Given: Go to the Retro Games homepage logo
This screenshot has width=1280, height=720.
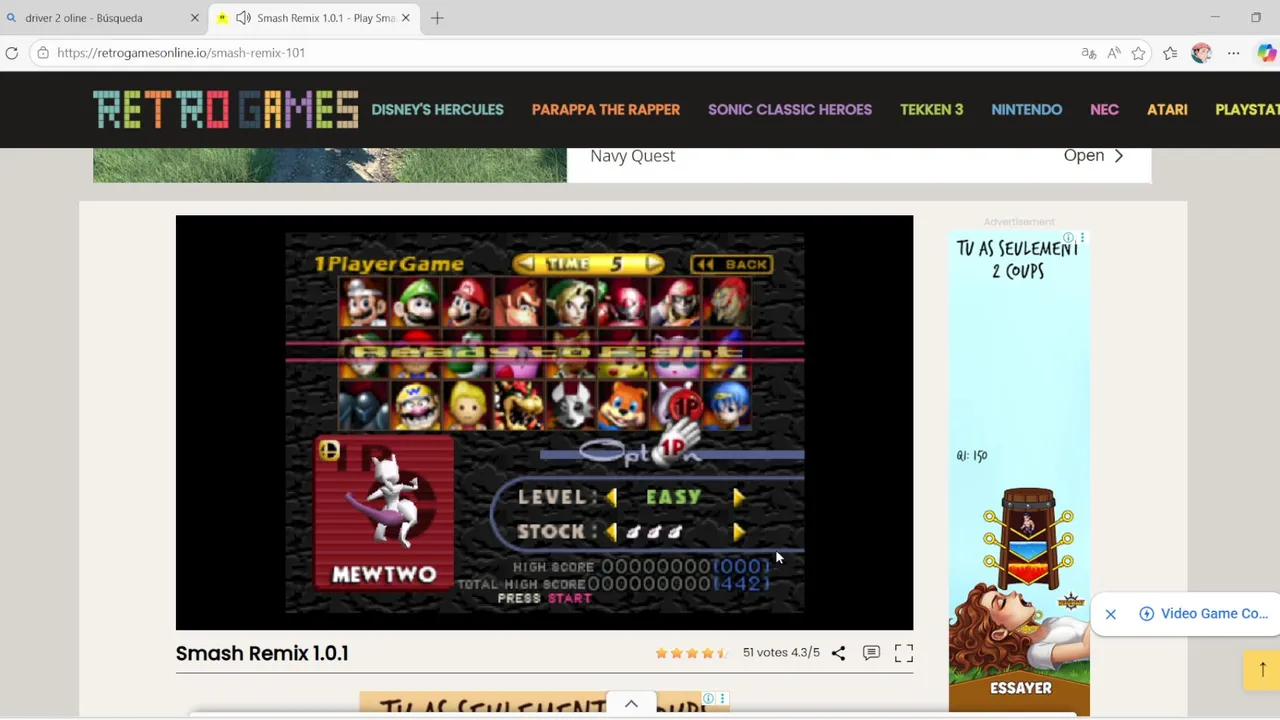Looking at the screenshot, I should (226, 110).
